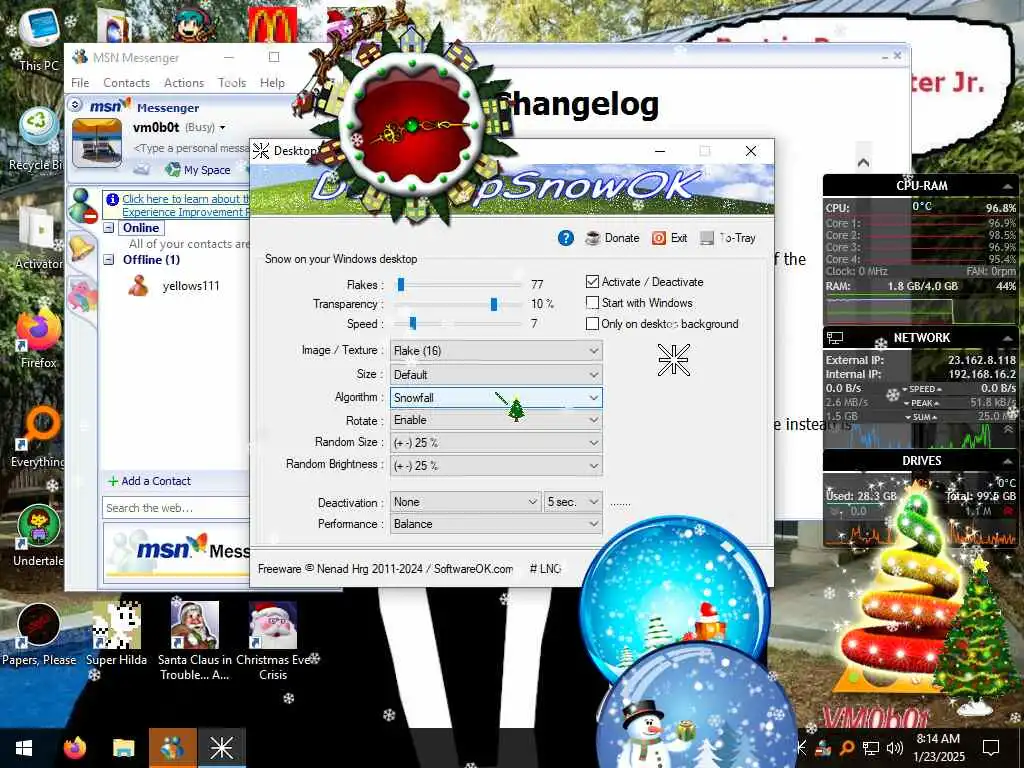
Task: Click the This PC desktop icon
Action: (x=39, y=37)
